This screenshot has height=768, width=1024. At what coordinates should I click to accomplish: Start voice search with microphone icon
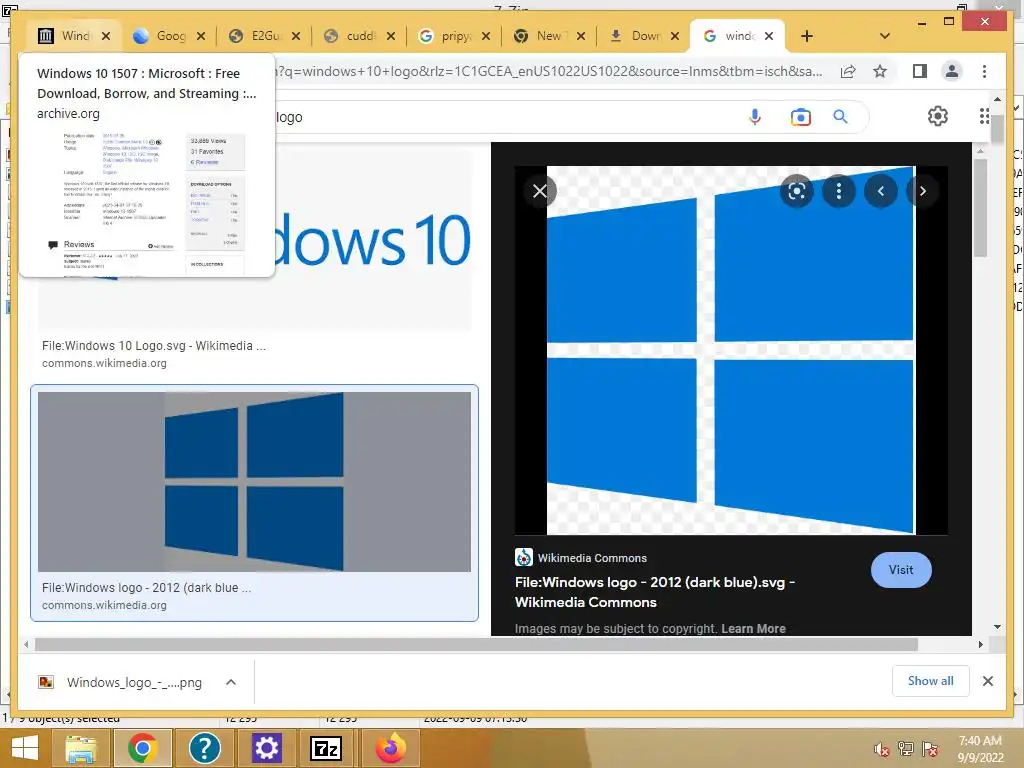point(755,117)
